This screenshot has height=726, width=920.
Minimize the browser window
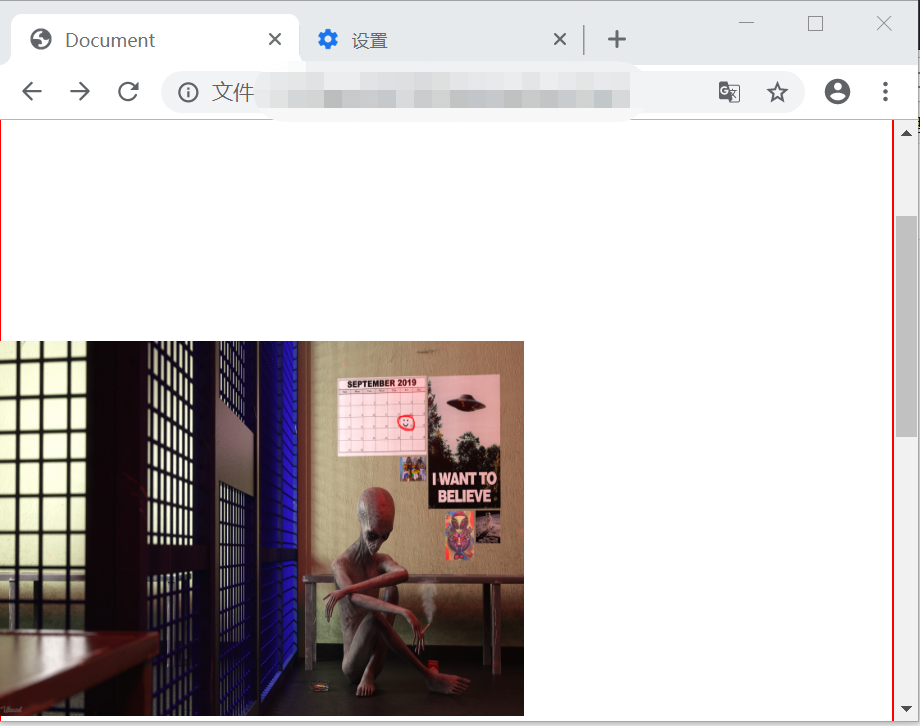click(x=746, y=23)
